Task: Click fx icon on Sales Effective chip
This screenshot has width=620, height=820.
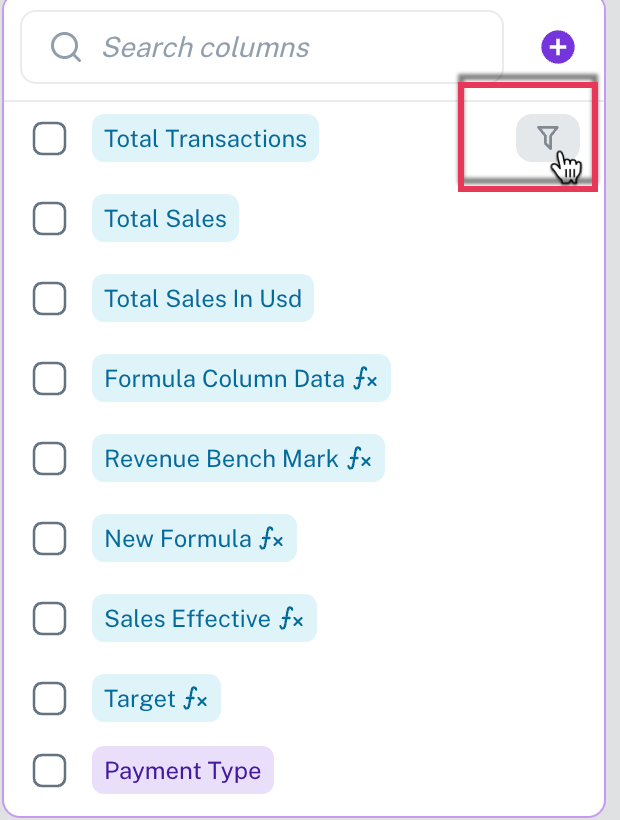Action: tap(292, 618)
